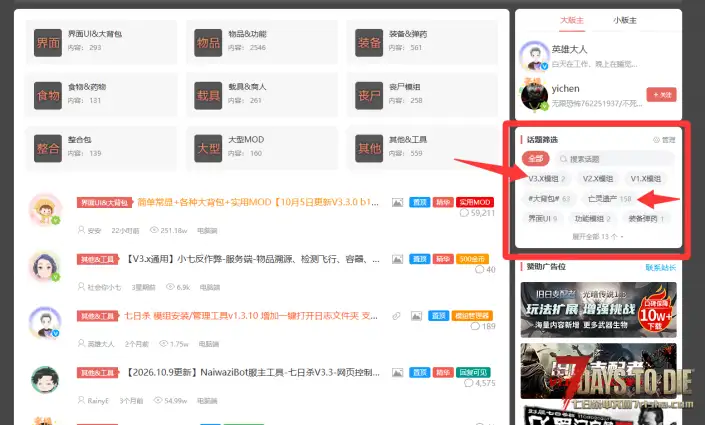Click the 管理 gear in 话题筛选
This screenshot has height=425, width=705.
click(664, 140)
